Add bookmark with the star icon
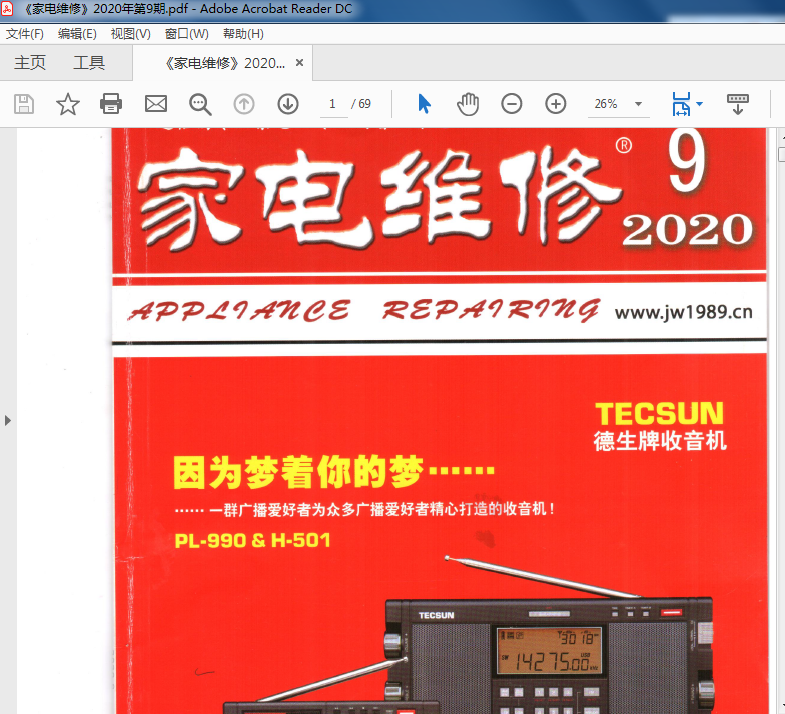Viewport: 785px width, 714px height. click(x=67, y=104)
